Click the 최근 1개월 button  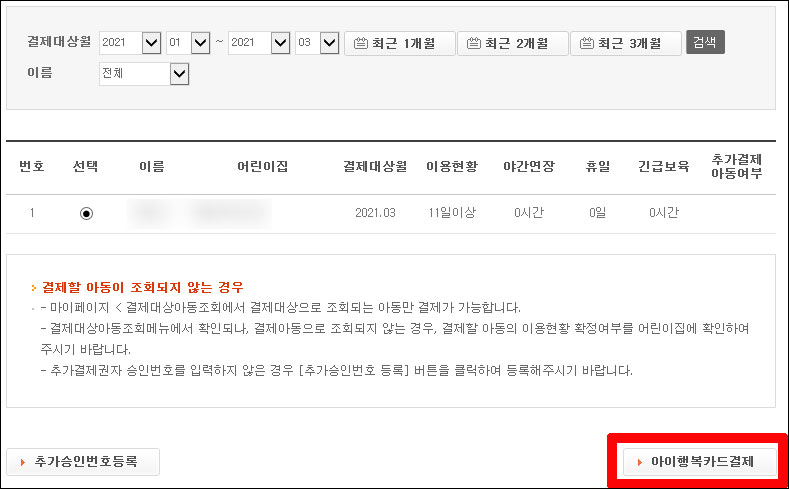pyautogui.click(x=400, y=43)
